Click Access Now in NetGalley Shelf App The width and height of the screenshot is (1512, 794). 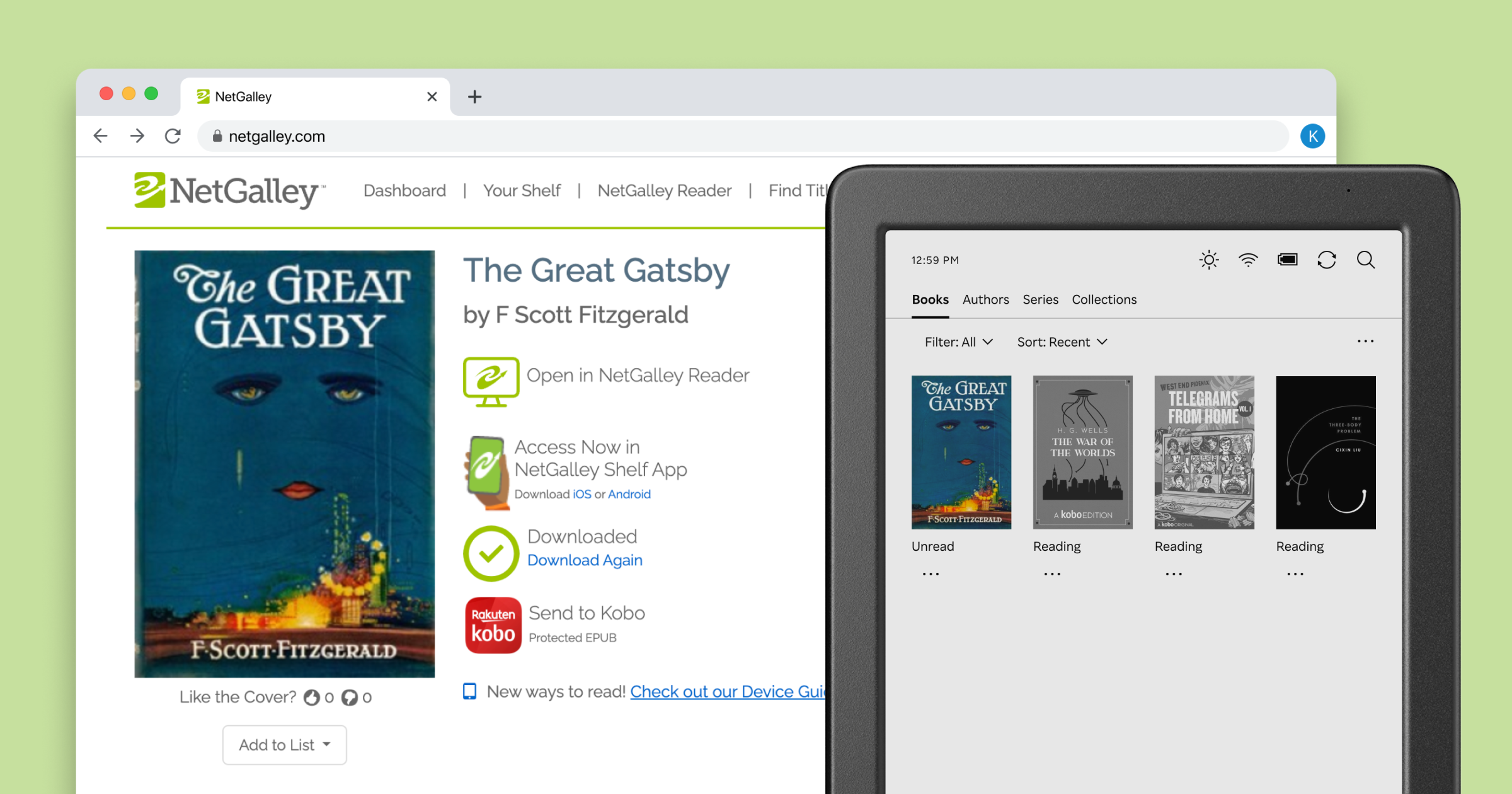click(600, 458)
